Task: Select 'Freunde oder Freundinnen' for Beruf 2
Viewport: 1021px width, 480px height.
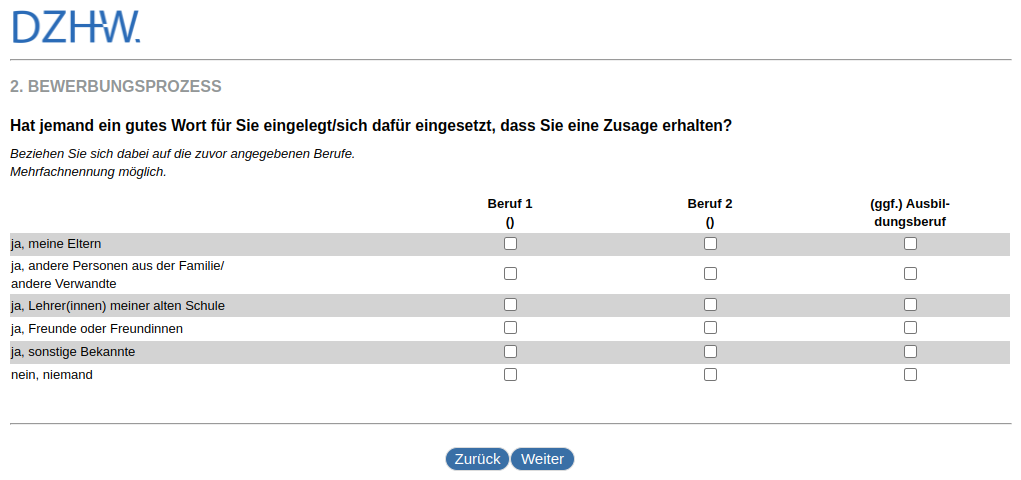Action: [710, 327]
